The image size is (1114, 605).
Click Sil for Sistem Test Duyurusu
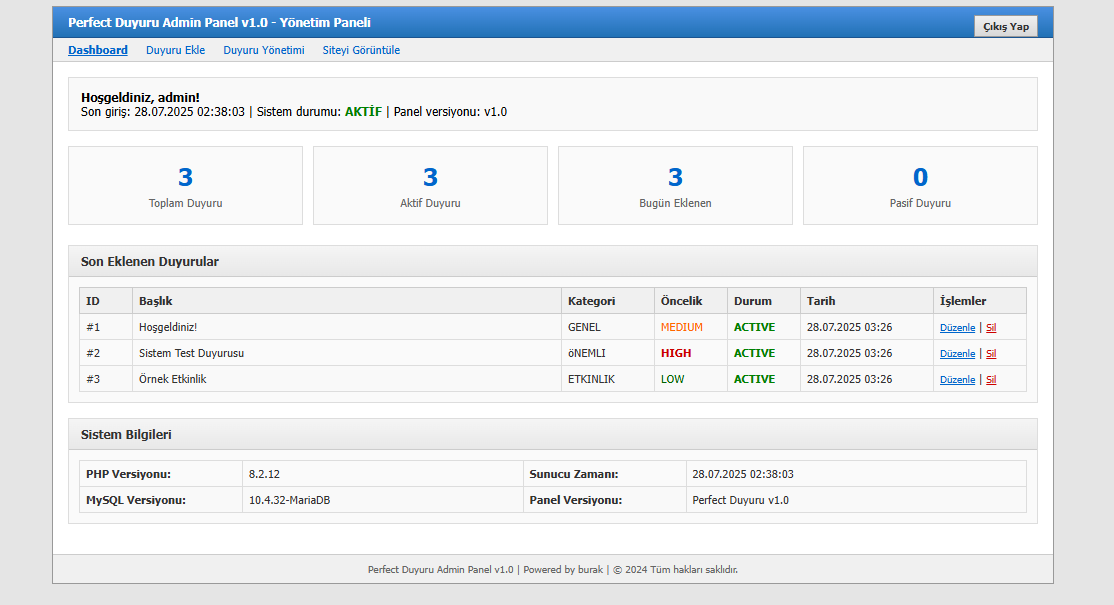pyautogui.click(x=991, y=354)
